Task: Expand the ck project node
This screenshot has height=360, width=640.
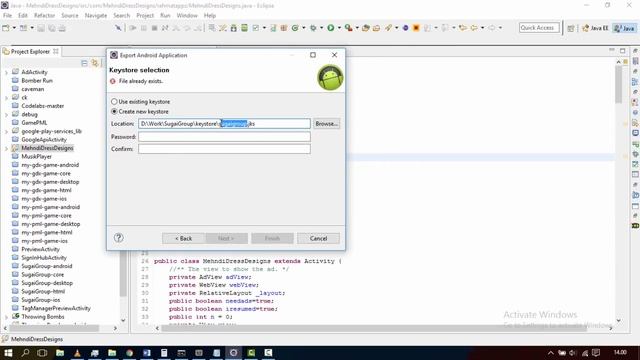Action: [6, 98]
